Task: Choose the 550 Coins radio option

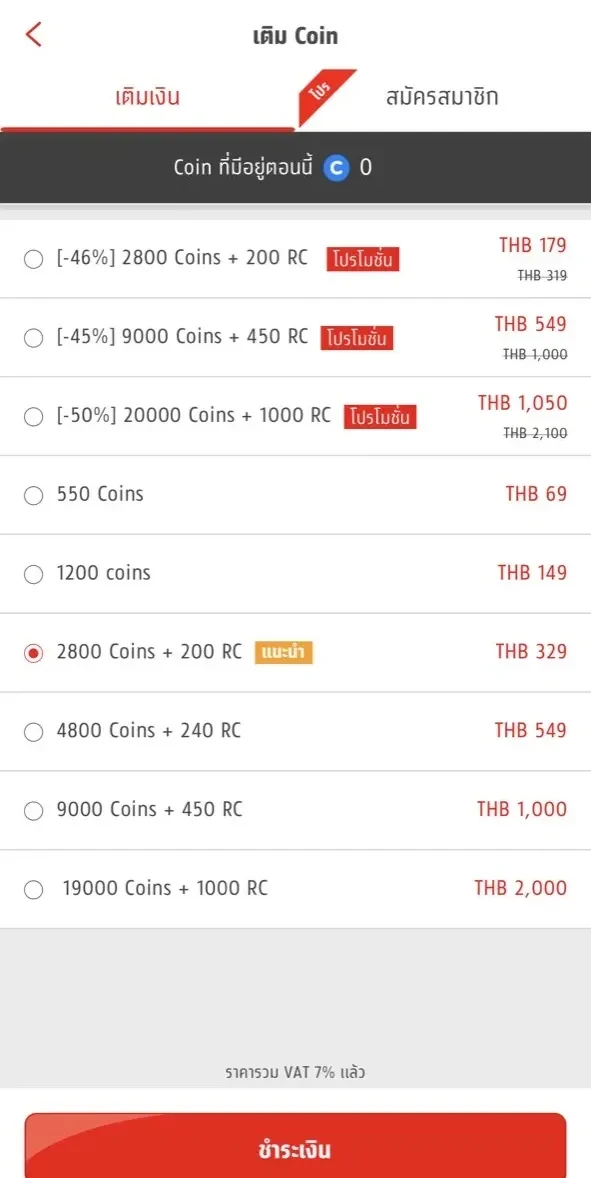Action: pos(33,496)
